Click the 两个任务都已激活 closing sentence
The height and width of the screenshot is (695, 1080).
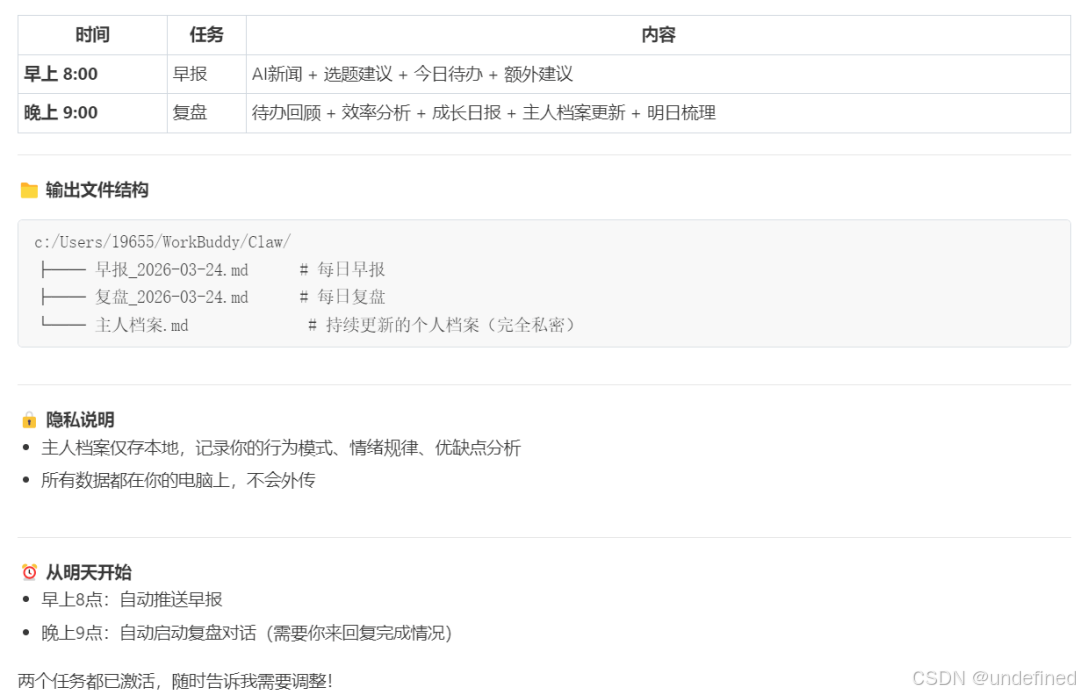coord(176,681)
